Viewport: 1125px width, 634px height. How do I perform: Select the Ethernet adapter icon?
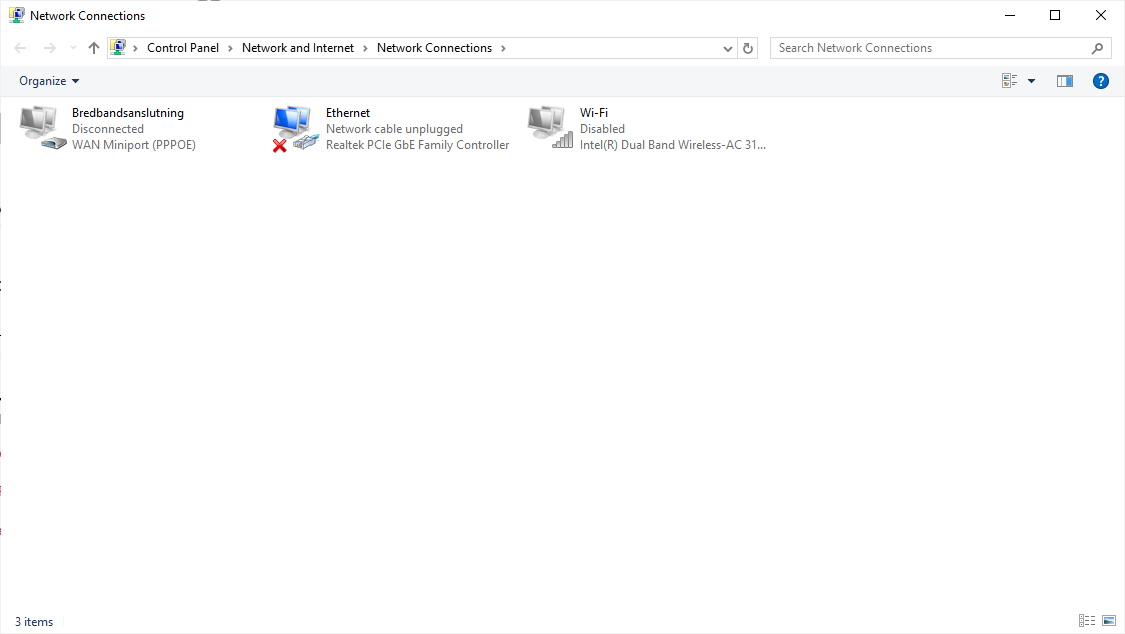pyautogui.click(x=294, y=125)
